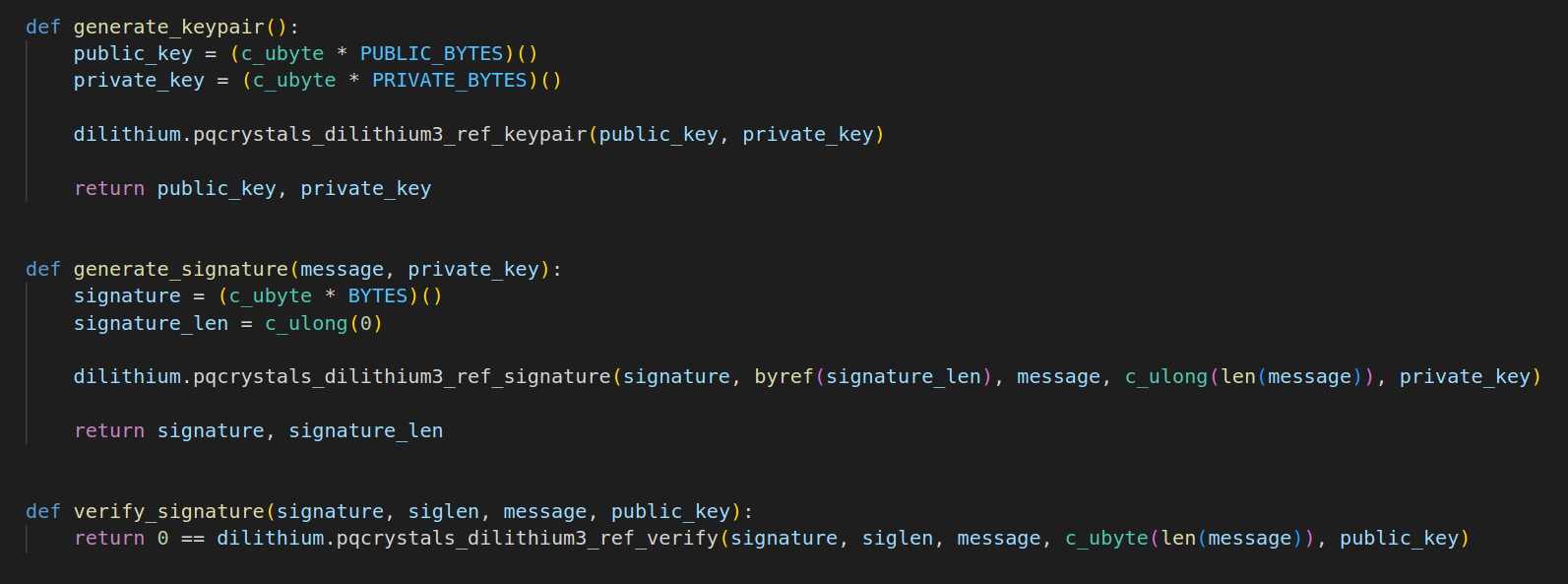Viewport: 1568px width, 584px height.
Task: Click the siglen parameter in verify_signature definition
Action: (444, 511)
